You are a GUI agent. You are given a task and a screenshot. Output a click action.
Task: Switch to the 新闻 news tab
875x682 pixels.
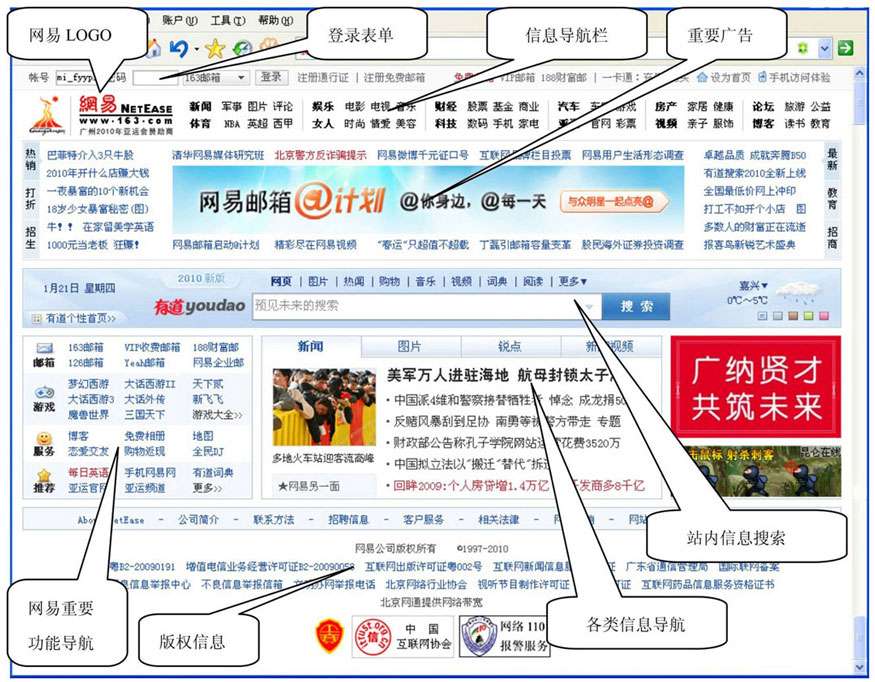pos(310,347)
